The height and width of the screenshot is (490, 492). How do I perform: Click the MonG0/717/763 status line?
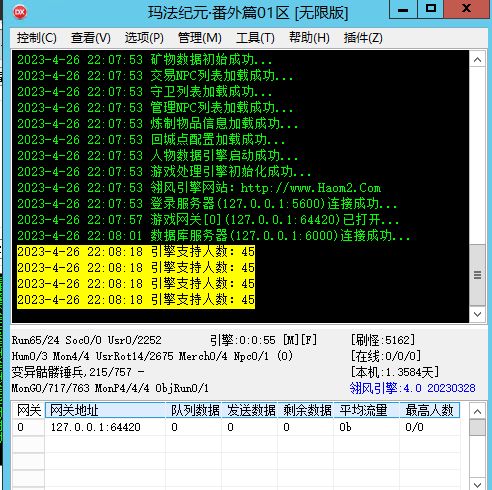point(110,388)
